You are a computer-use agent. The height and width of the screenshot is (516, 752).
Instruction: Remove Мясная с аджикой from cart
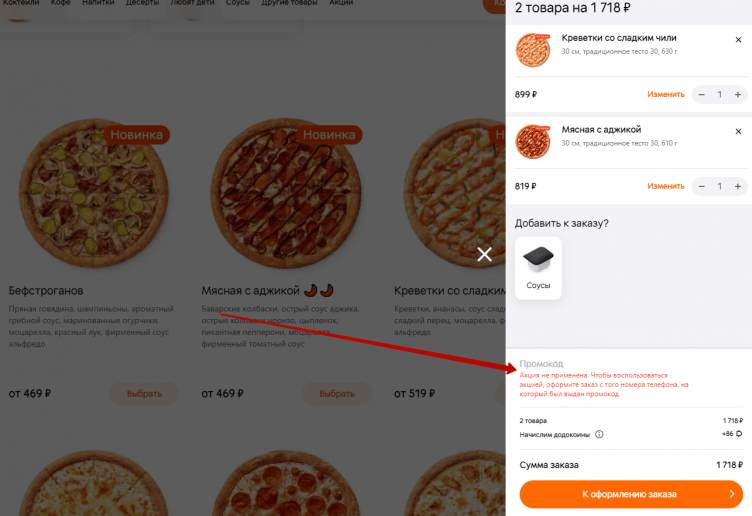coord(738,132)
